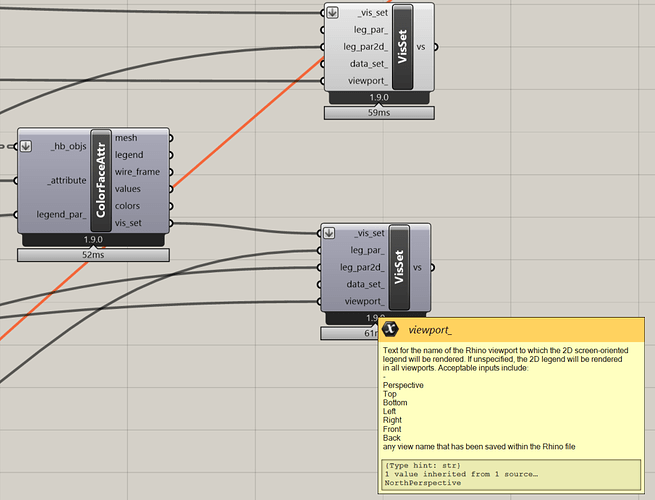Image resolution: width=655 pixels, height=500 pixels.
Task: Click the arrow icon on upper VisSet _vis_set
Action: point(333,13)
